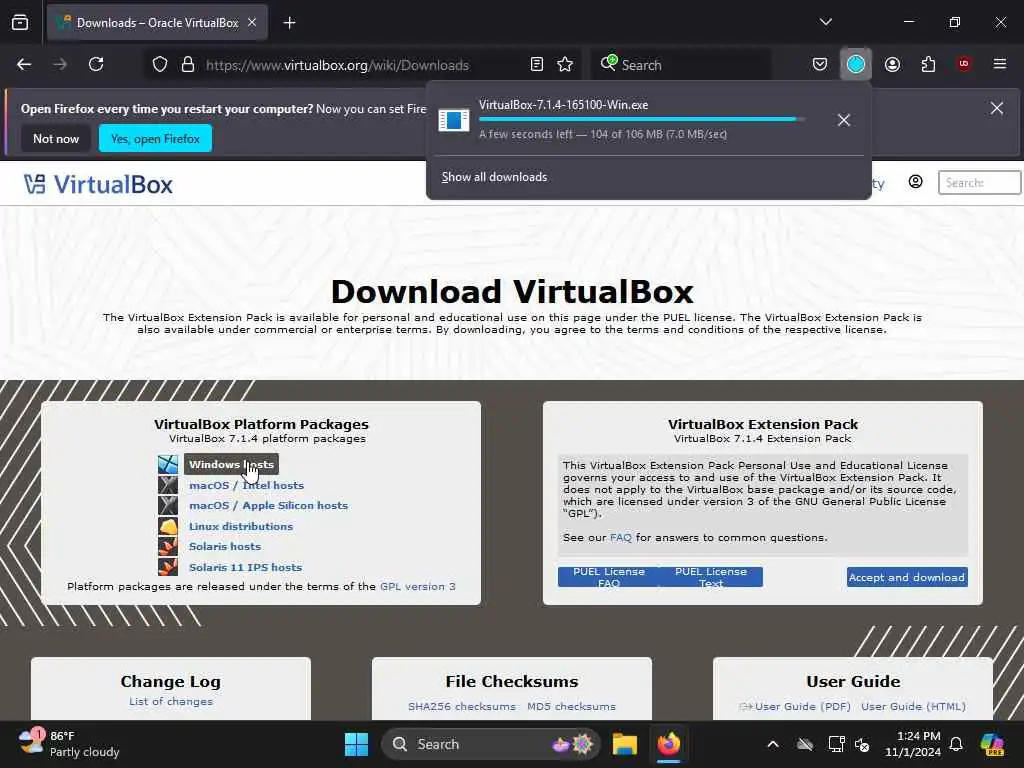Open the SHA256 checksums link
Image resolution: width=1024 pixels, height=768 pixels.
coord(462,707)
